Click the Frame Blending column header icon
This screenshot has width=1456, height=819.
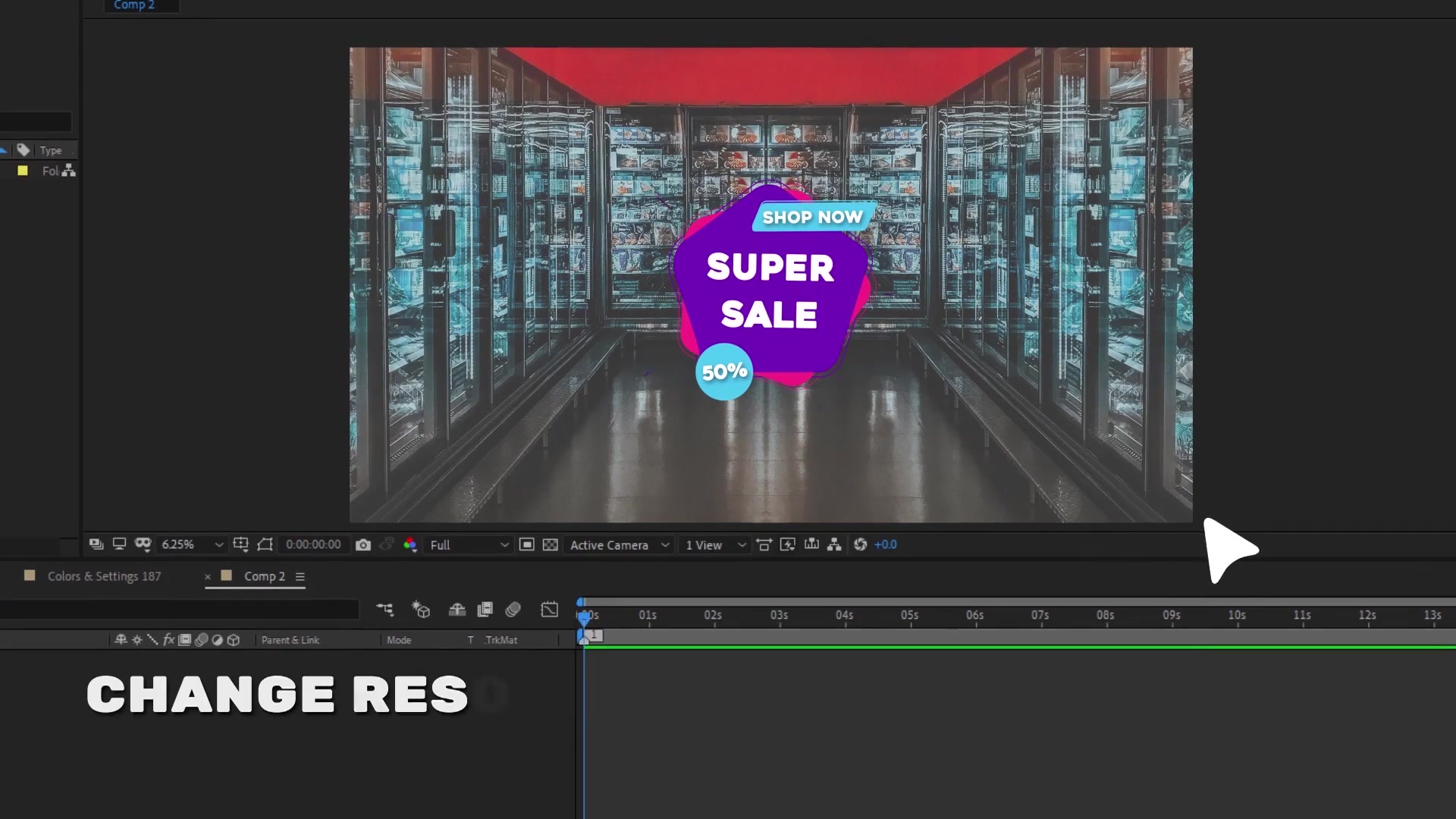185,640
